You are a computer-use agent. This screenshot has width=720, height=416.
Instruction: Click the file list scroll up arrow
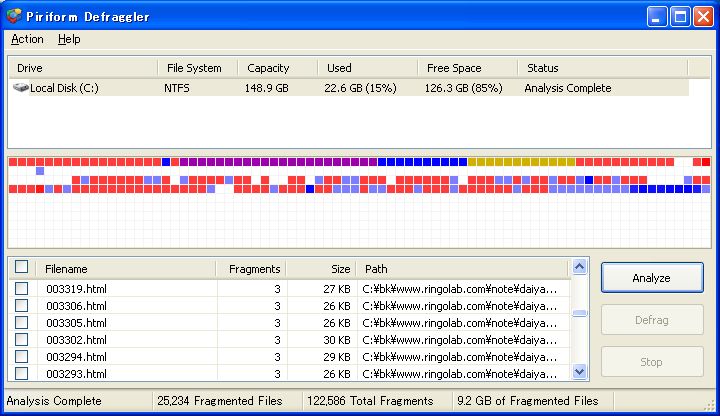(579, 266)
